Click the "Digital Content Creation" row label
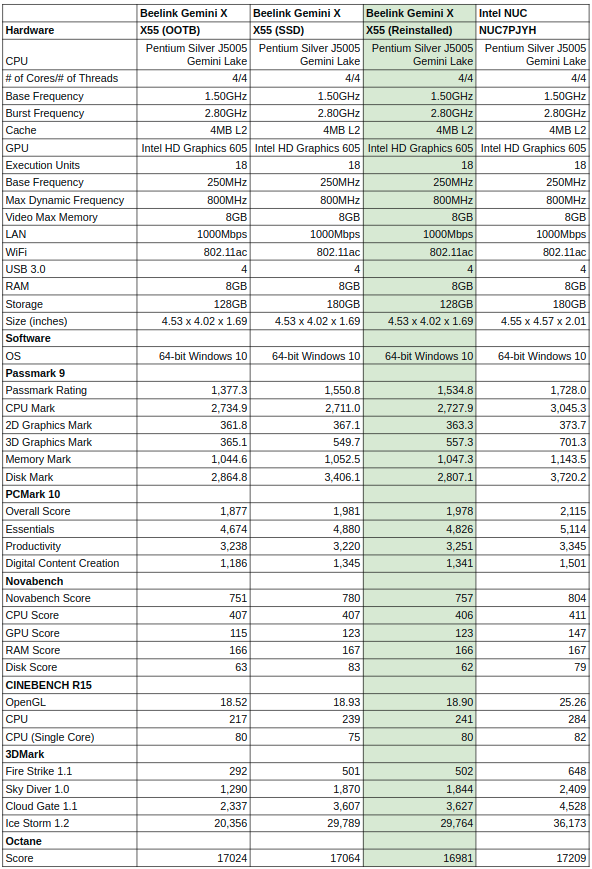 (63, 564)
